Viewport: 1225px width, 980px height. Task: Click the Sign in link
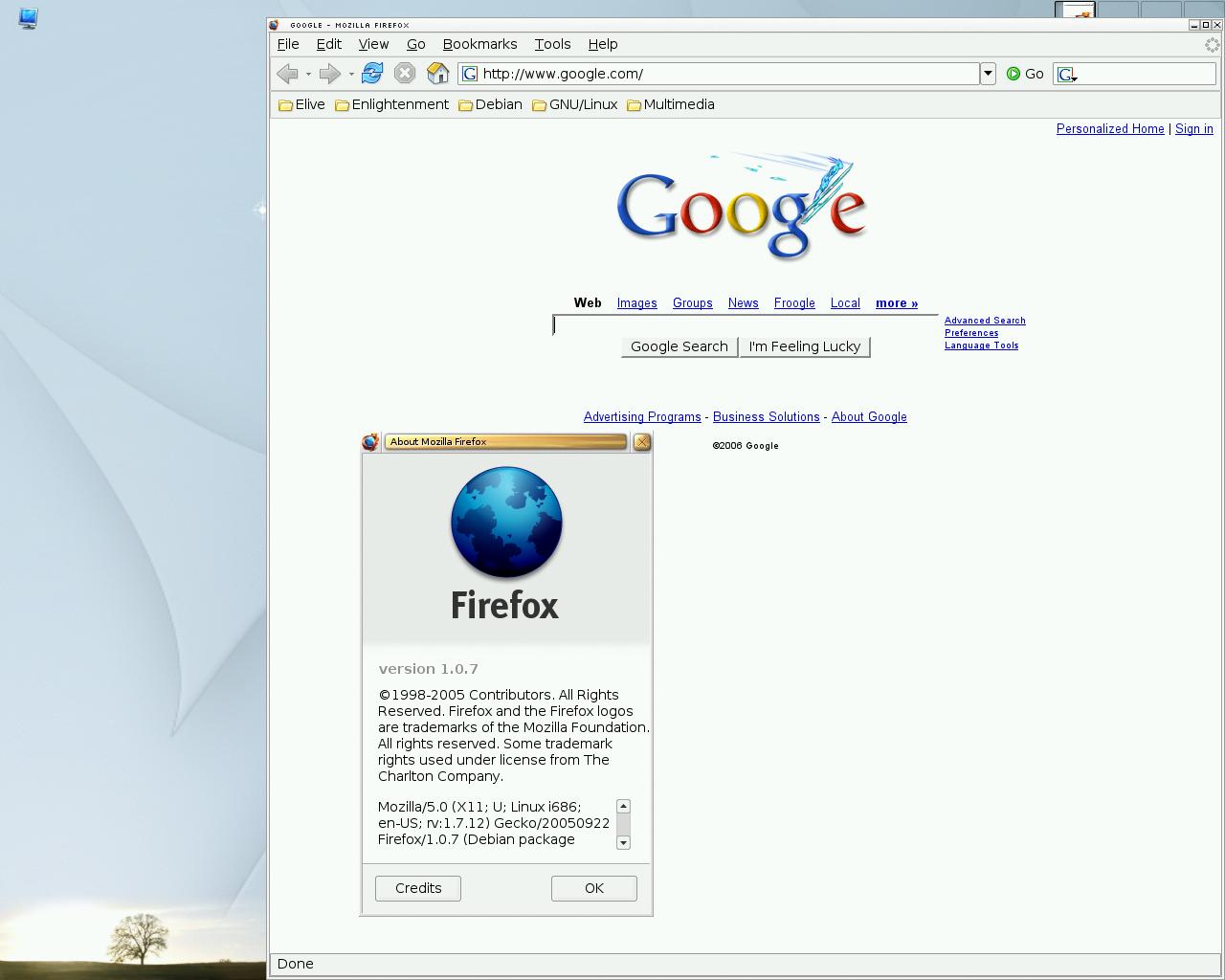click(1193, 129)
